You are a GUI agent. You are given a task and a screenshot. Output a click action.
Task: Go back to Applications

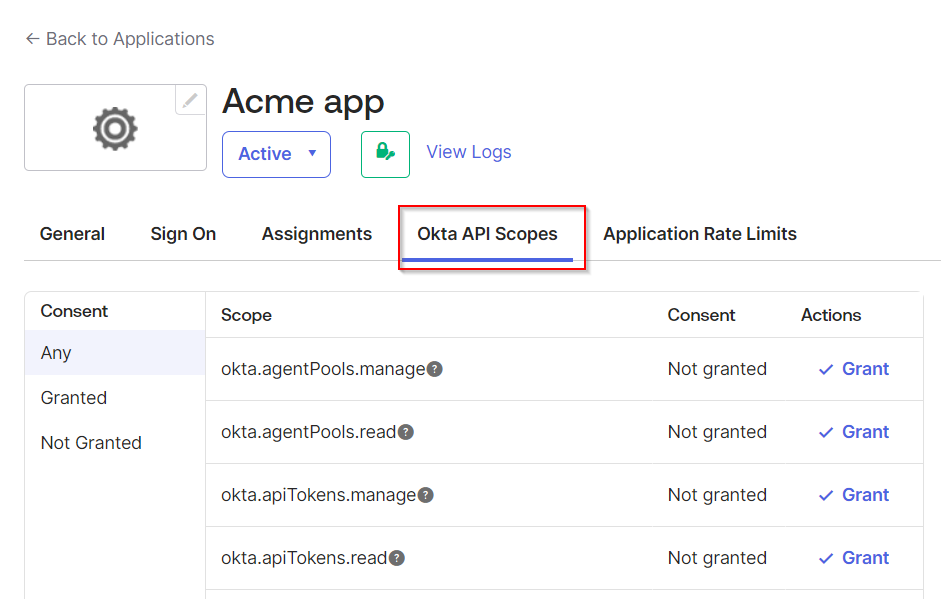(x=119, y=39)
